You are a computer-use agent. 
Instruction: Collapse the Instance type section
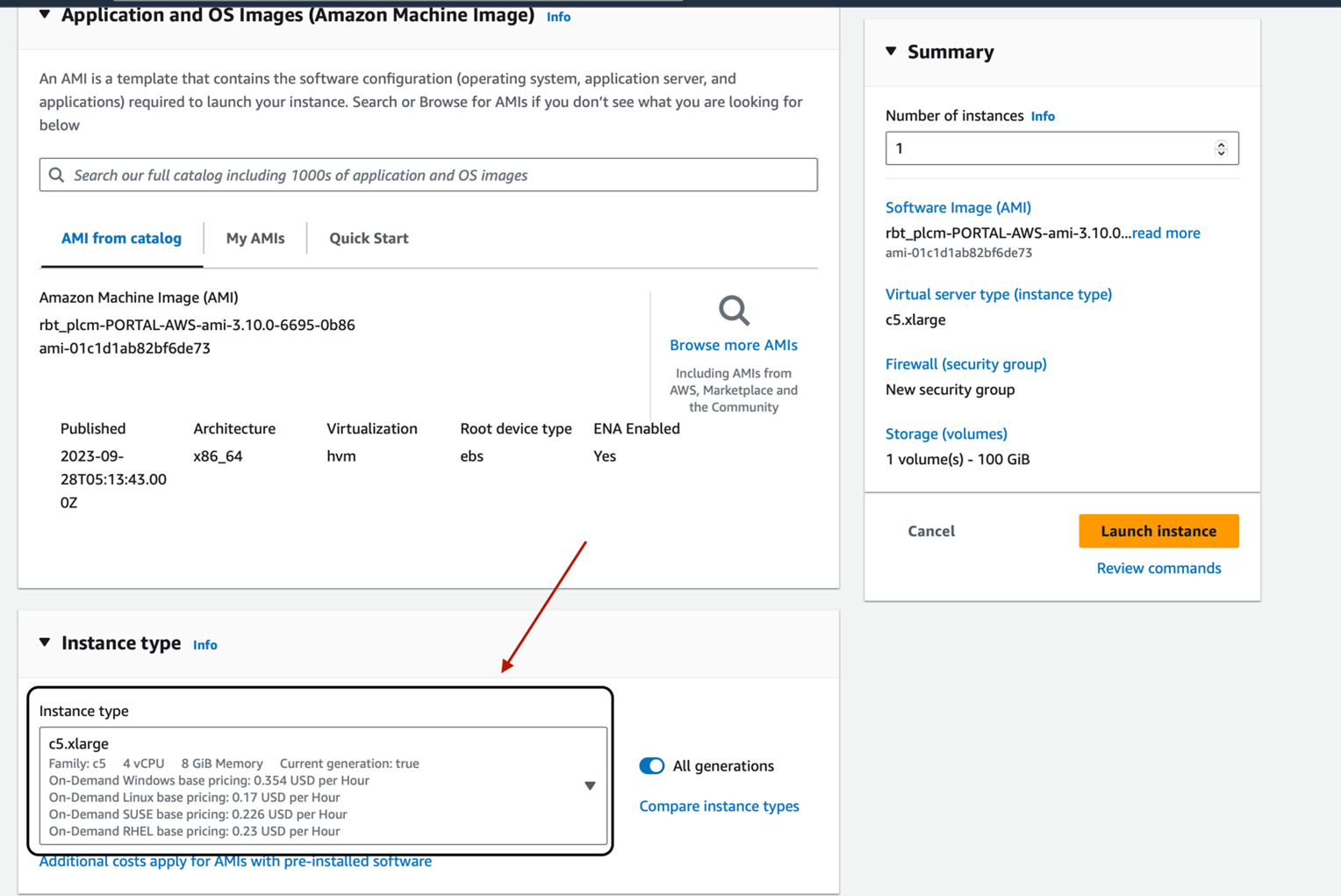(45, 643)
